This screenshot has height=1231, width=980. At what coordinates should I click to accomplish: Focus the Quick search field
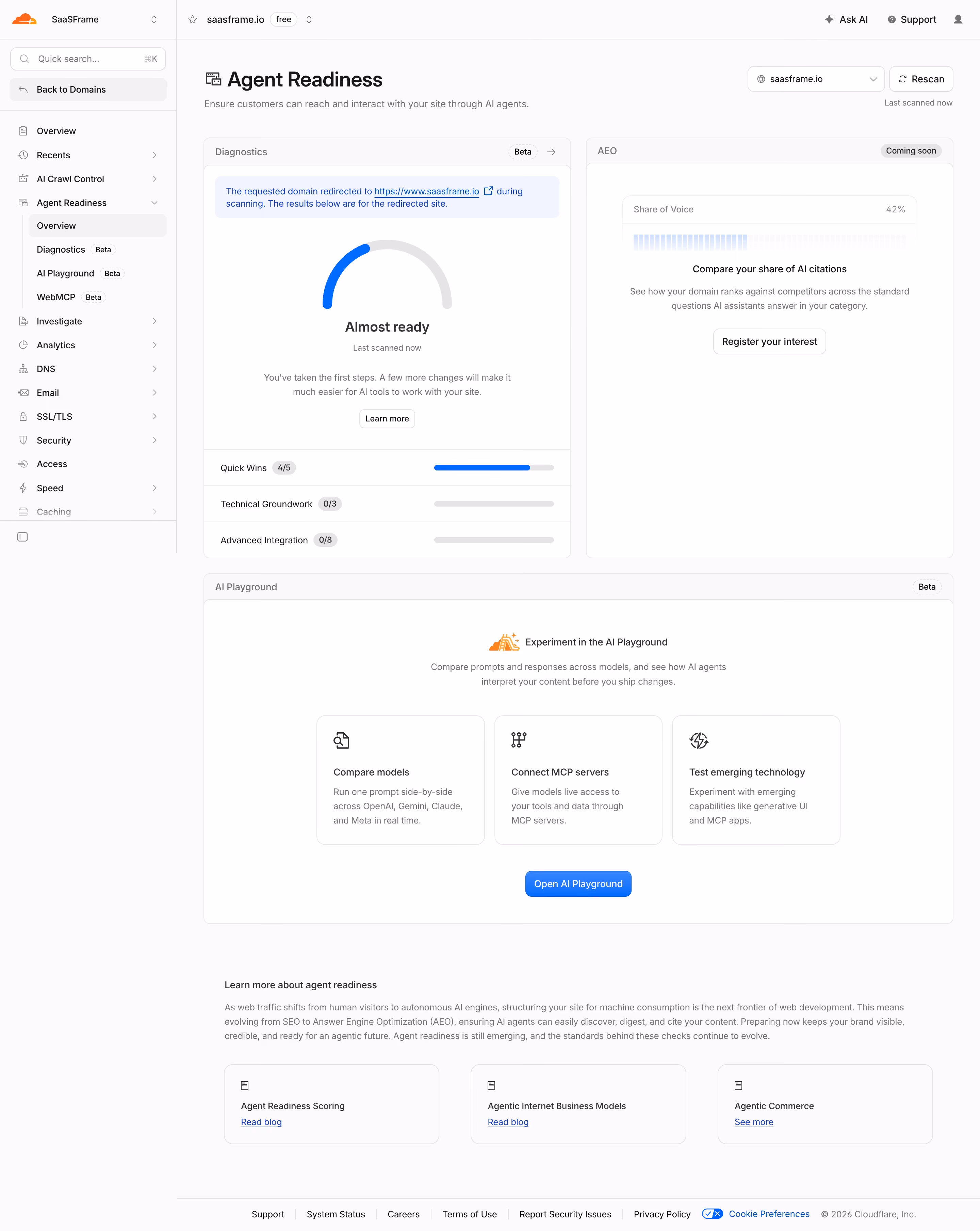click(88, 59)
